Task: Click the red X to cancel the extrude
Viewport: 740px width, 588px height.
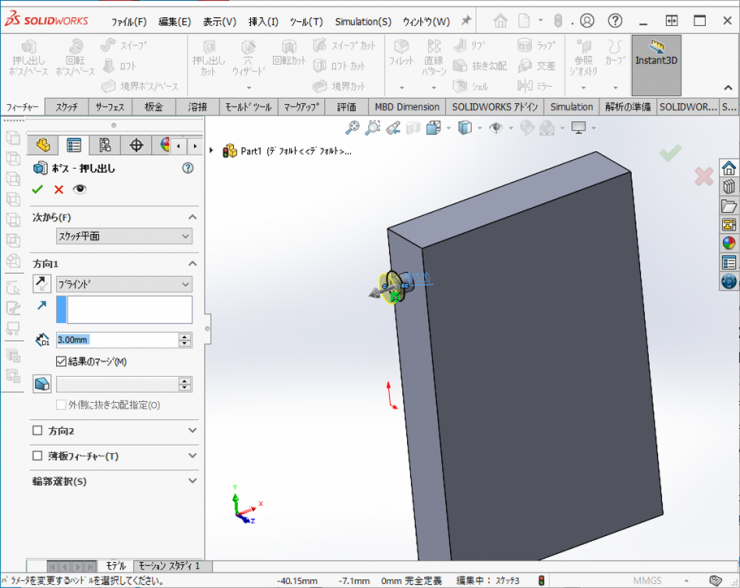Action: (x=59, y=189)
